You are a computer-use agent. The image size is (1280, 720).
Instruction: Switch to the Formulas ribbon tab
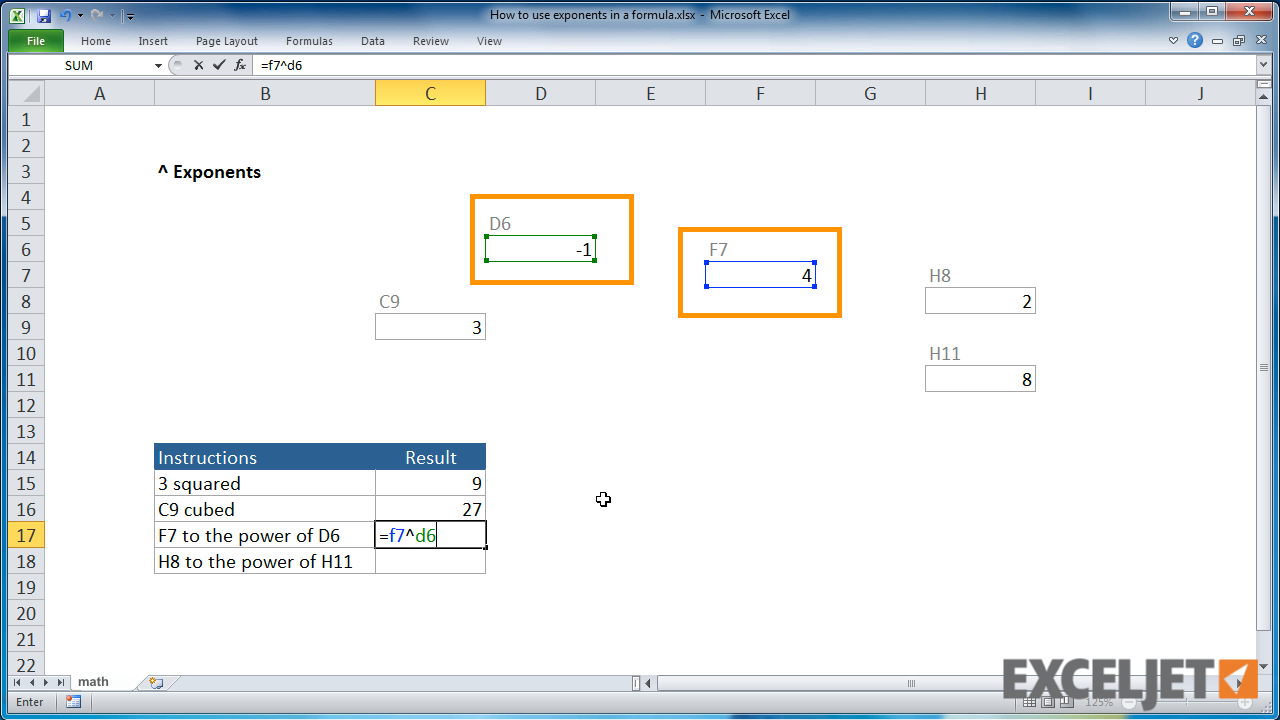pos(309,41)
